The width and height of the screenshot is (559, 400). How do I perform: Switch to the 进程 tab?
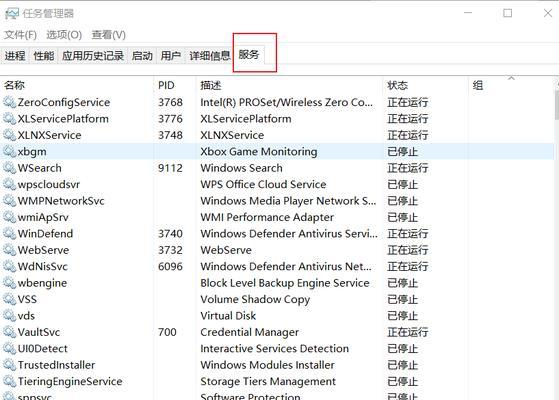point(15,56)
